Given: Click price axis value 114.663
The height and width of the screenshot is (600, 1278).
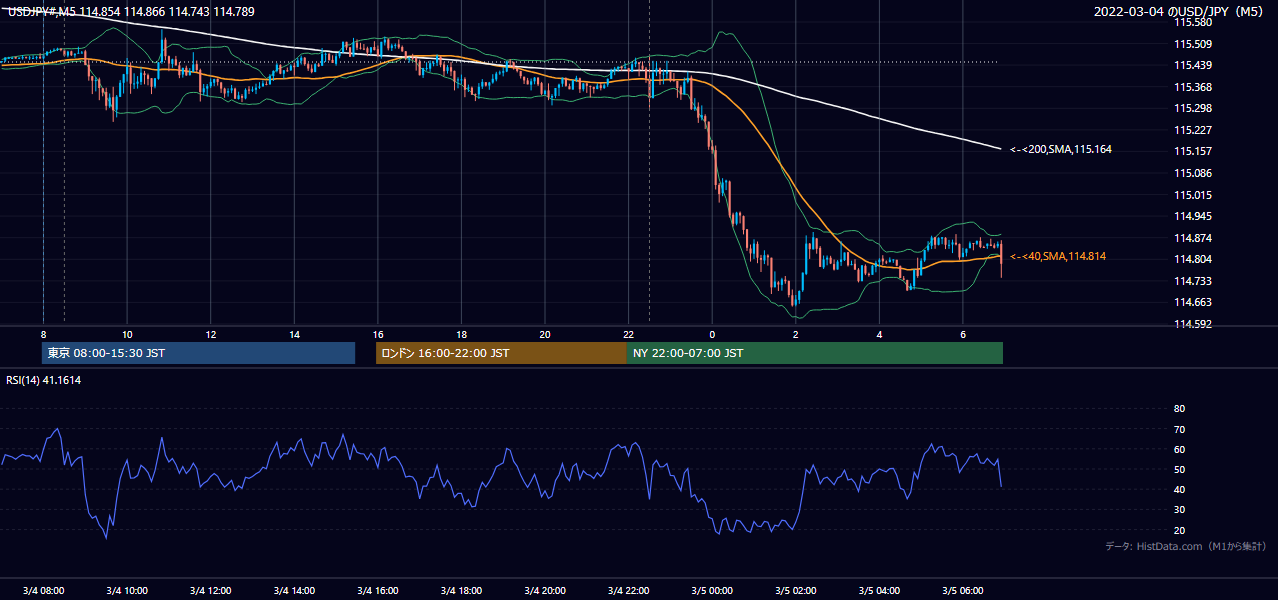Looking at the screenshot, I should (x=1192, y=302).
